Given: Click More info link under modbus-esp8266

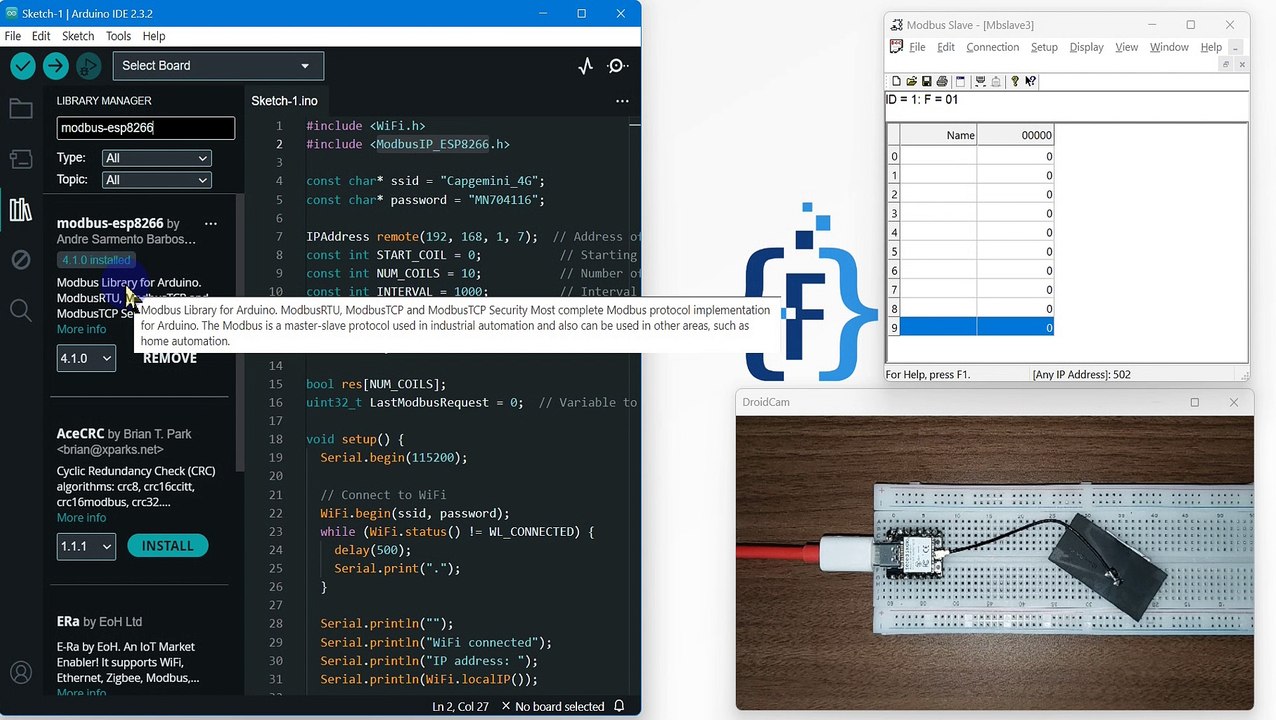Looking at the screenshot, I should click(x=81, y=330).
